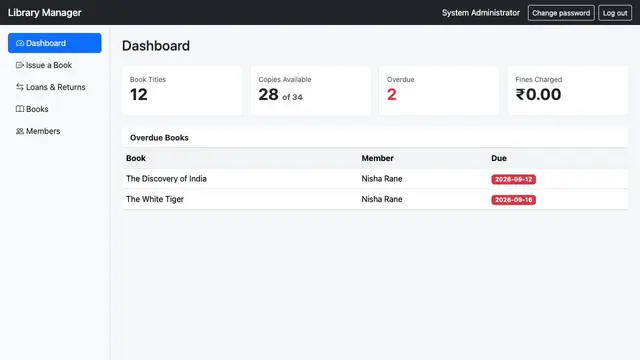The image size is (640, 360).
Task: Open the Members page
Action: [x=55, y=131]
